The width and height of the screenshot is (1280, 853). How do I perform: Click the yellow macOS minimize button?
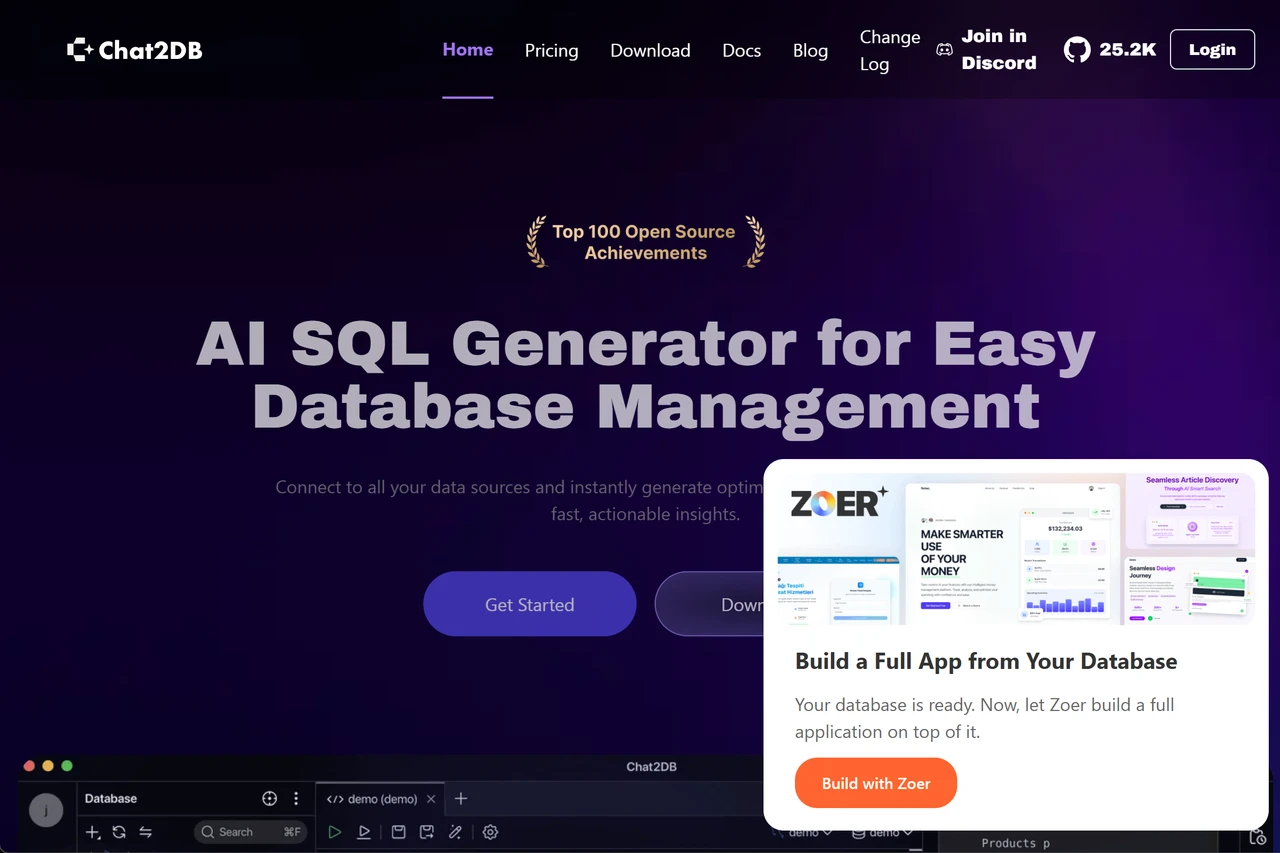tap(48, 766)
